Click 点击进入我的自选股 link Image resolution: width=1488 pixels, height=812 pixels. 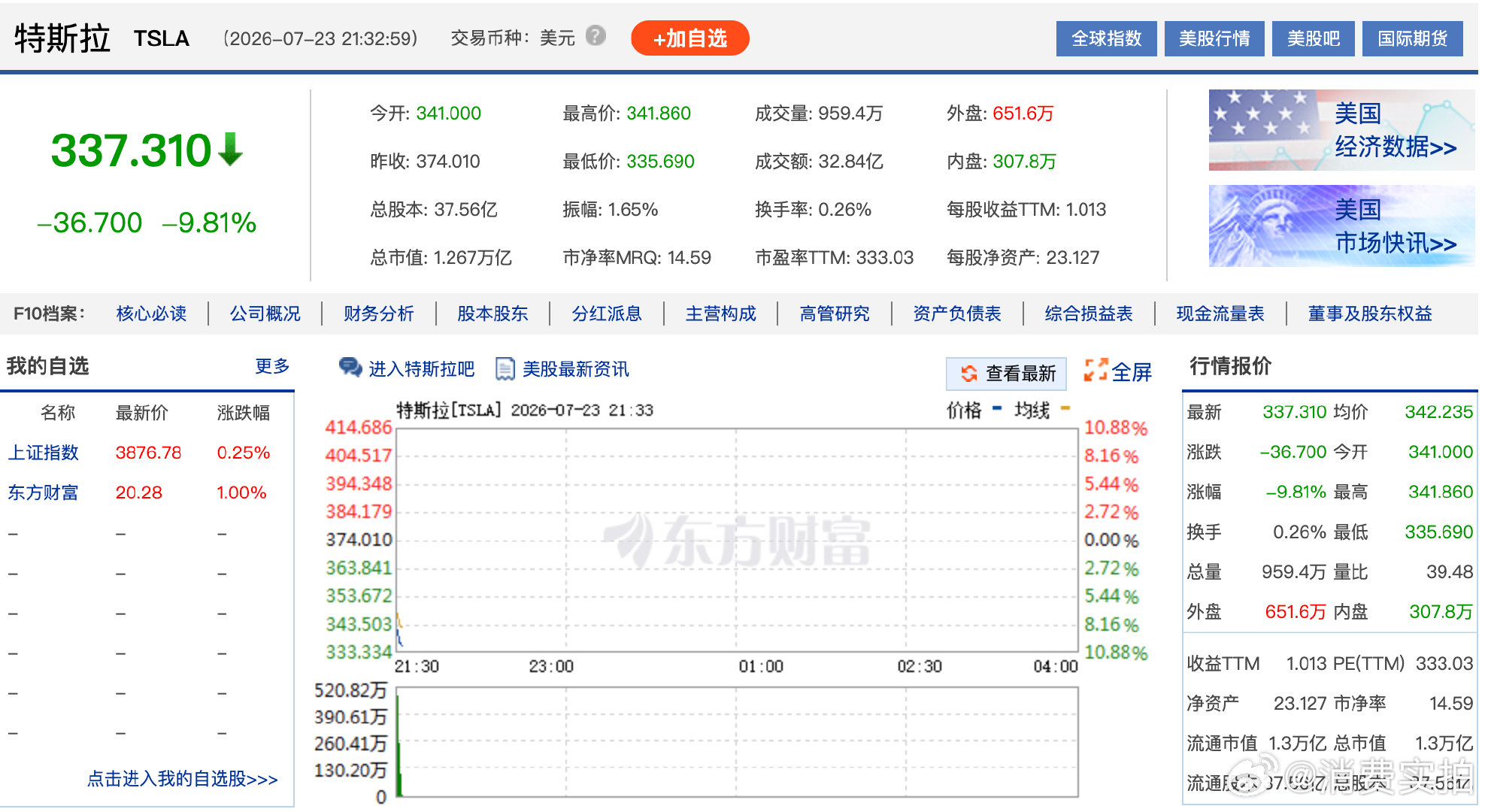182,779
